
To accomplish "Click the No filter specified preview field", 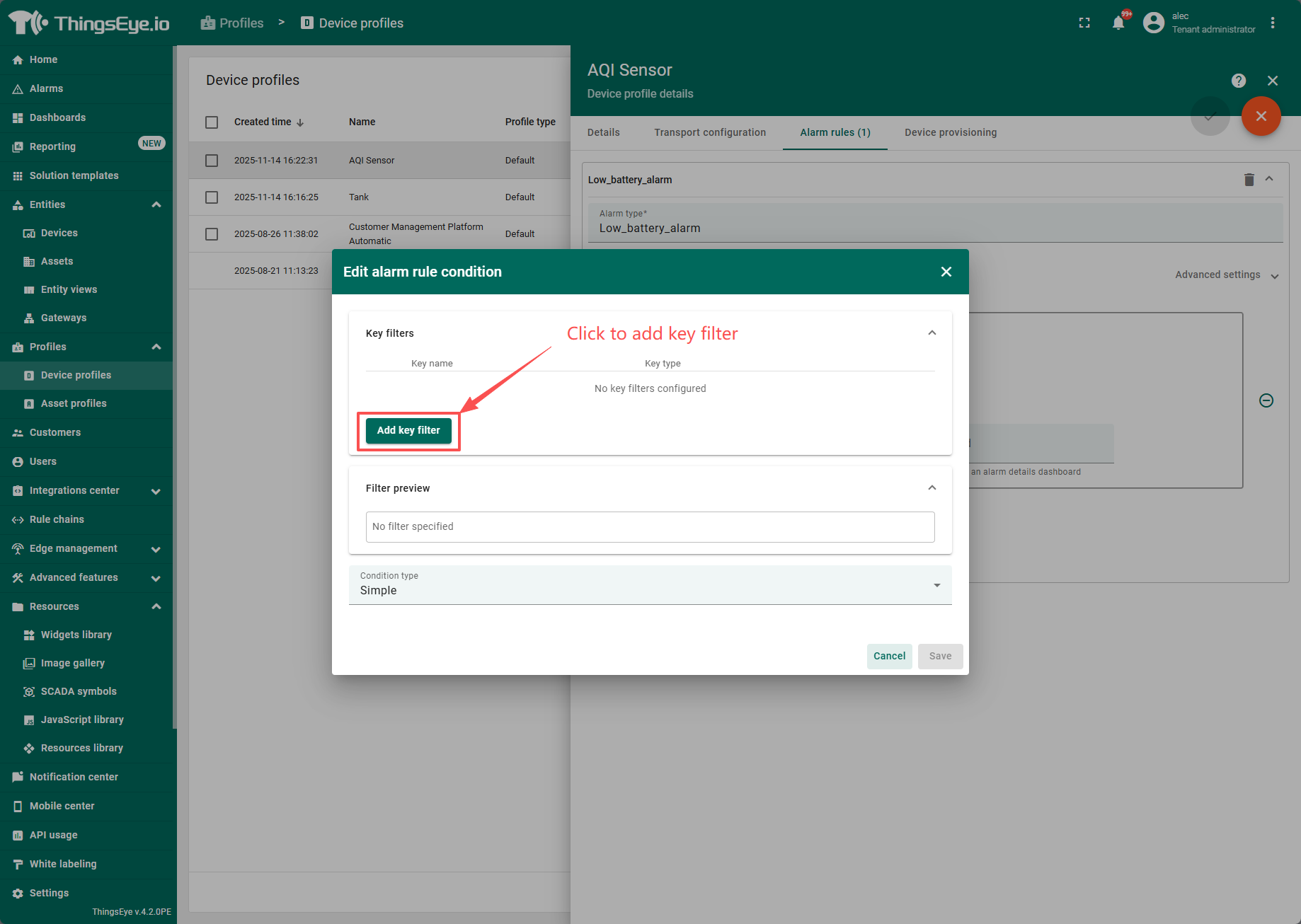I will pyautogui.click(x=650, y=527).
